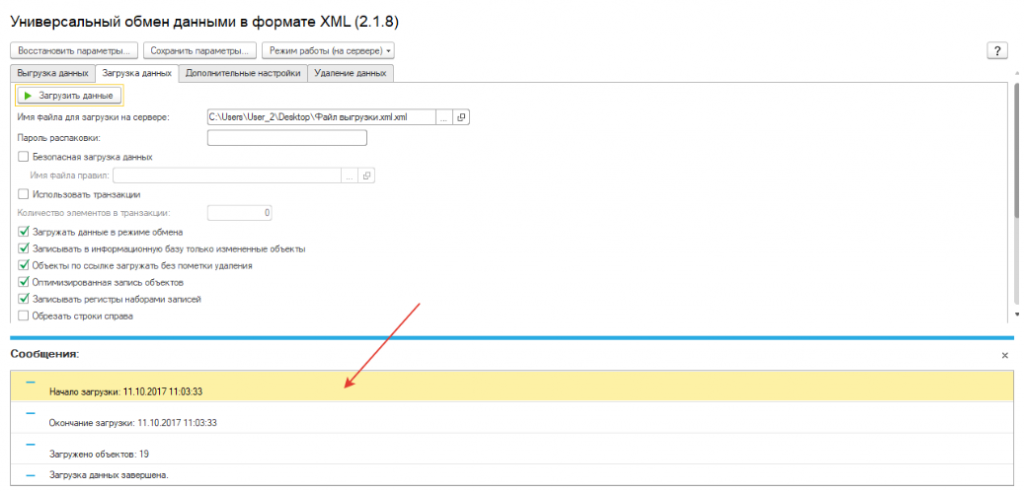Select the Загрузка данных tab

137,74
